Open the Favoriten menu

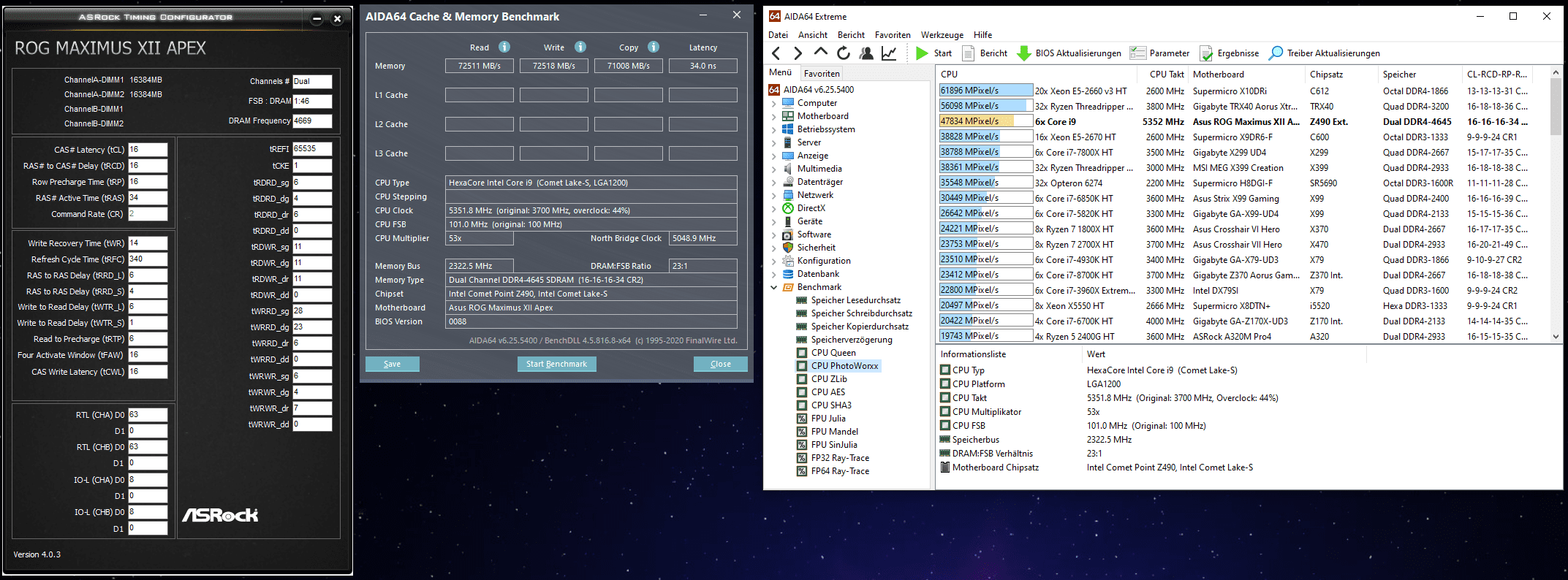tap(893, 35)
